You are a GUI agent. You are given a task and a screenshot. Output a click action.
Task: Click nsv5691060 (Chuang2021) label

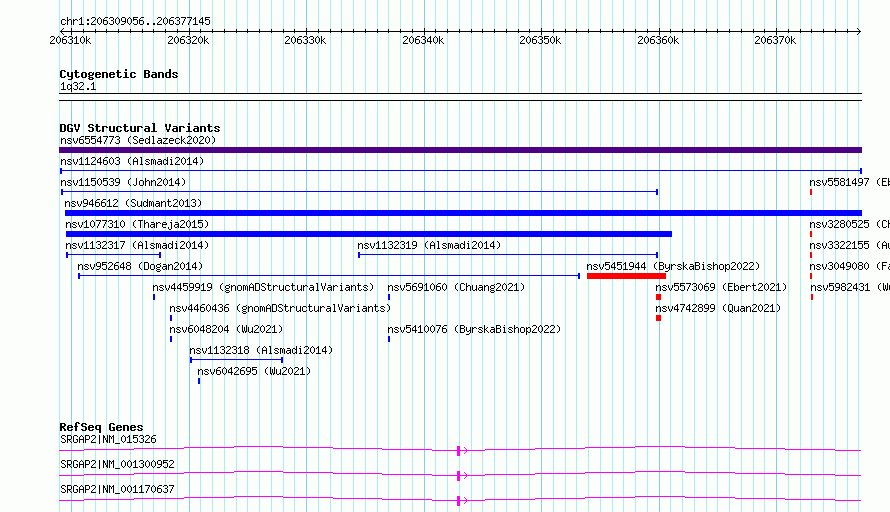tap(456, 287)
